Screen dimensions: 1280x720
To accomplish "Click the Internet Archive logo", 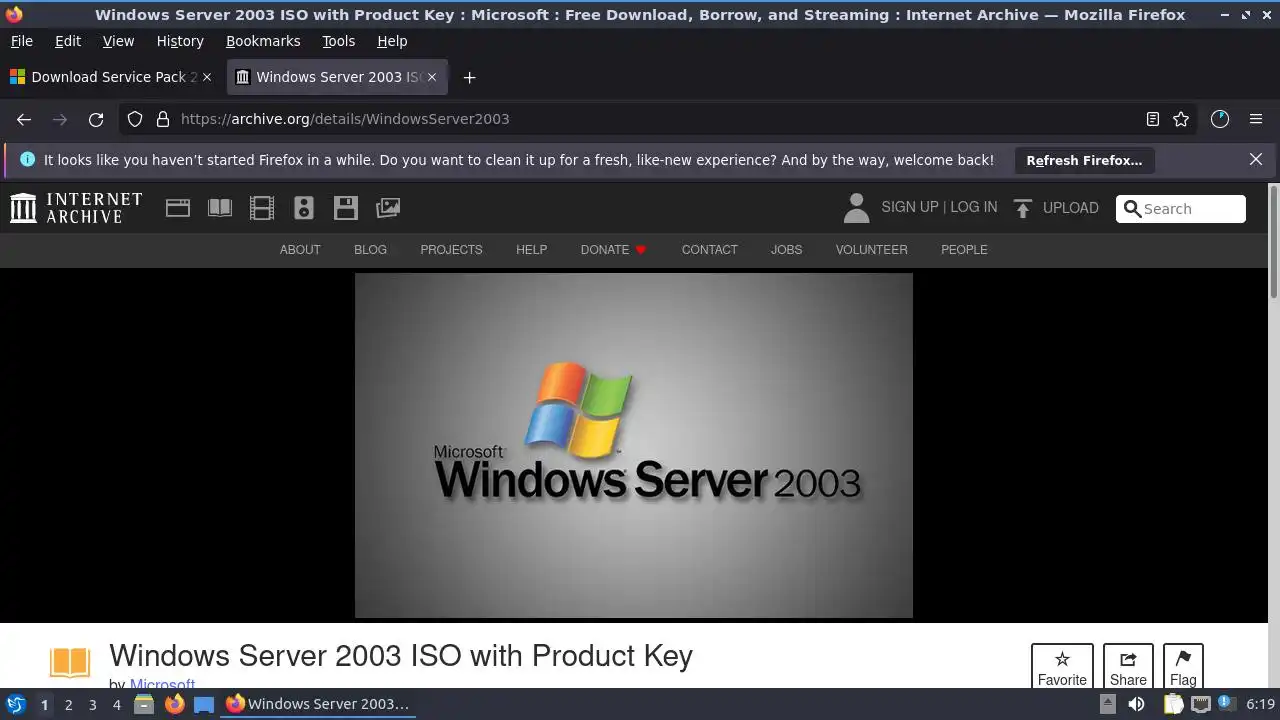I will (76, 208).
